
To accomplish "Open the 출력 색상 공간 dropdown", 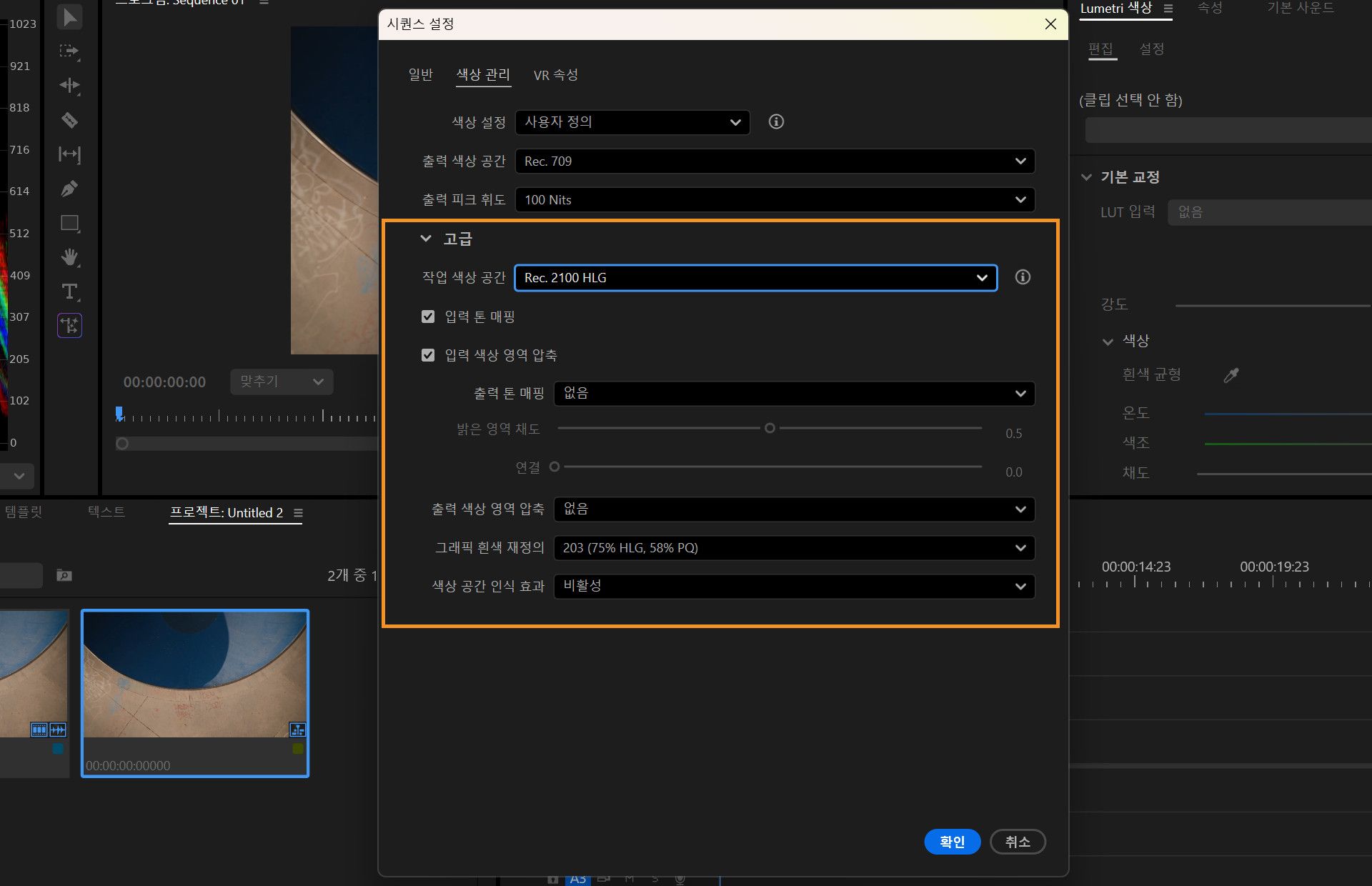I will click(775, 161).
